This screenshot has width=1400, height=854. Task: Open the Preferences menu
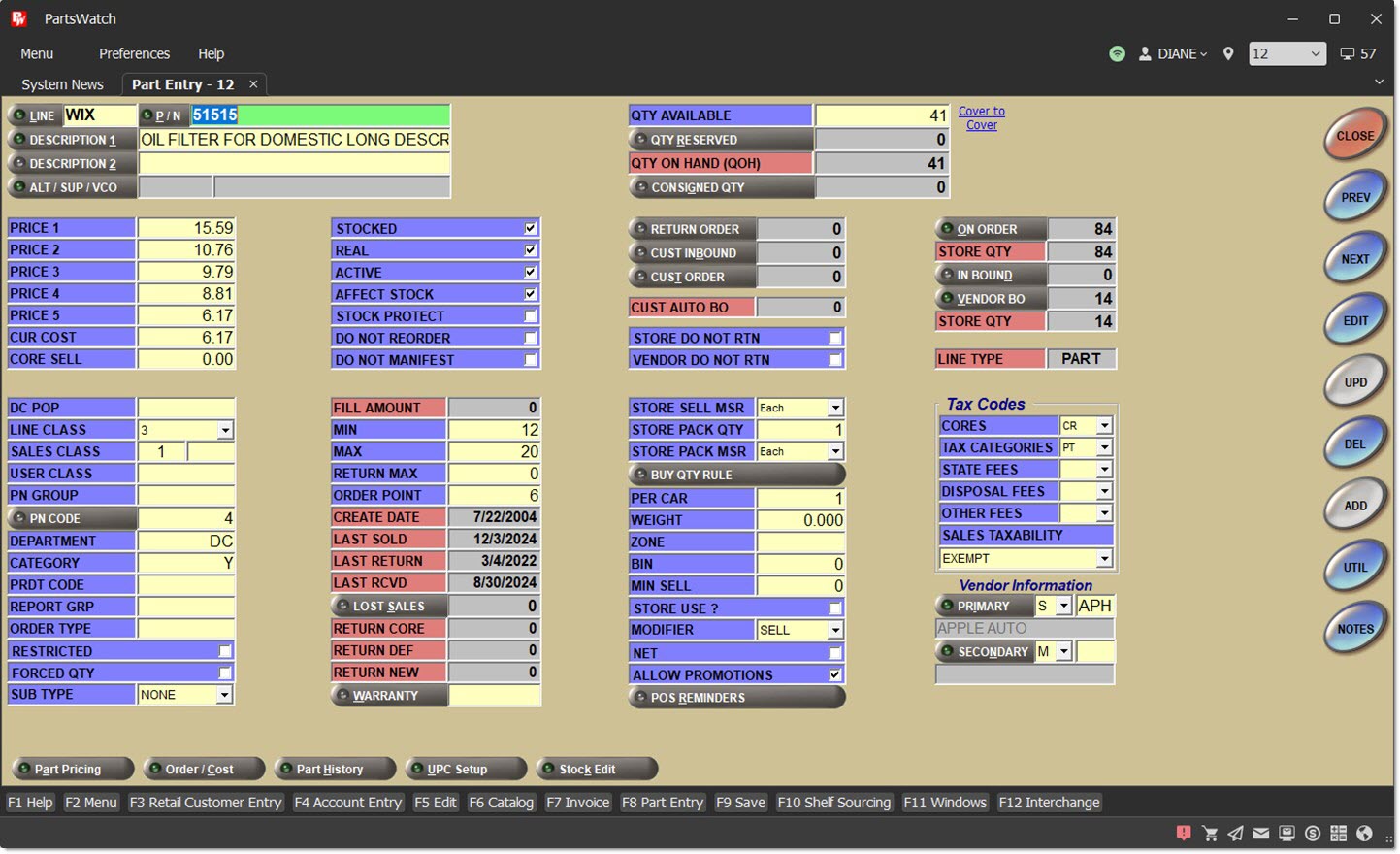pyautogui.click(x=134, y=54)
